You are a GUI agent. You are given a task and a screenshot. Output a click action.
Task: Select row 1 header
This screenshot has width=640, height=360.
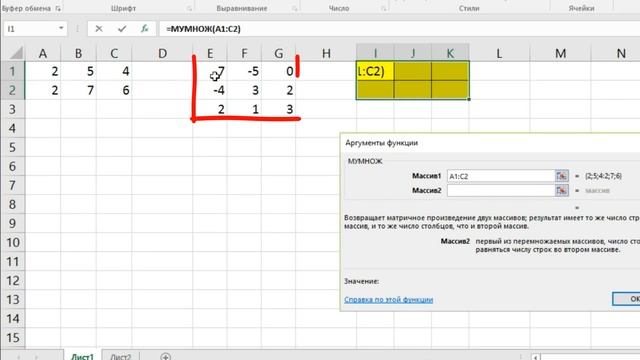12,71
